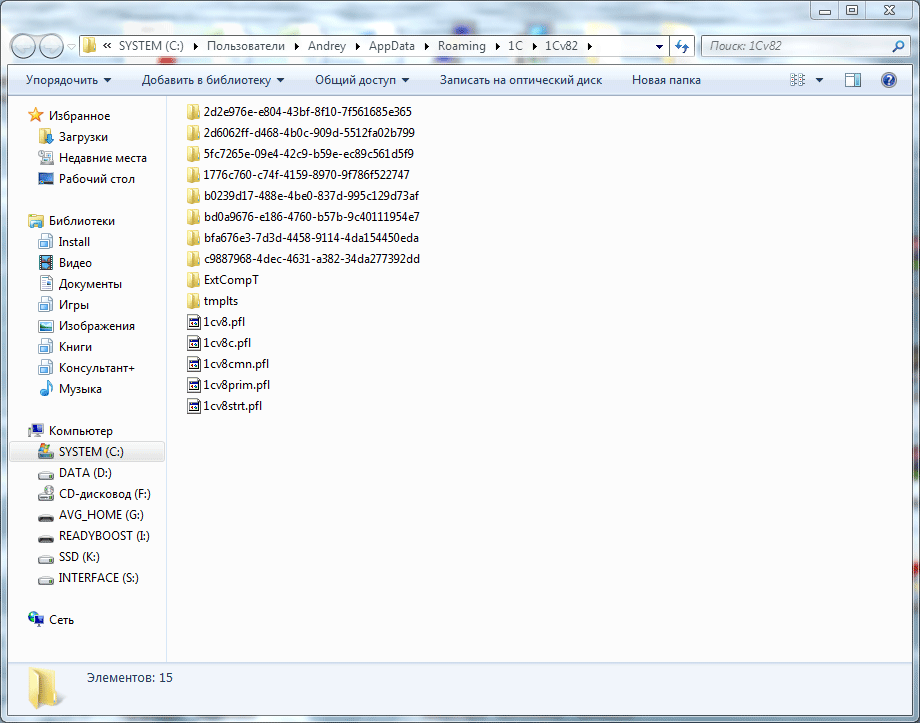
Task: Select folder 1776c760-c74f-4159-8970-9f786f522747
Action: (298, 175)
